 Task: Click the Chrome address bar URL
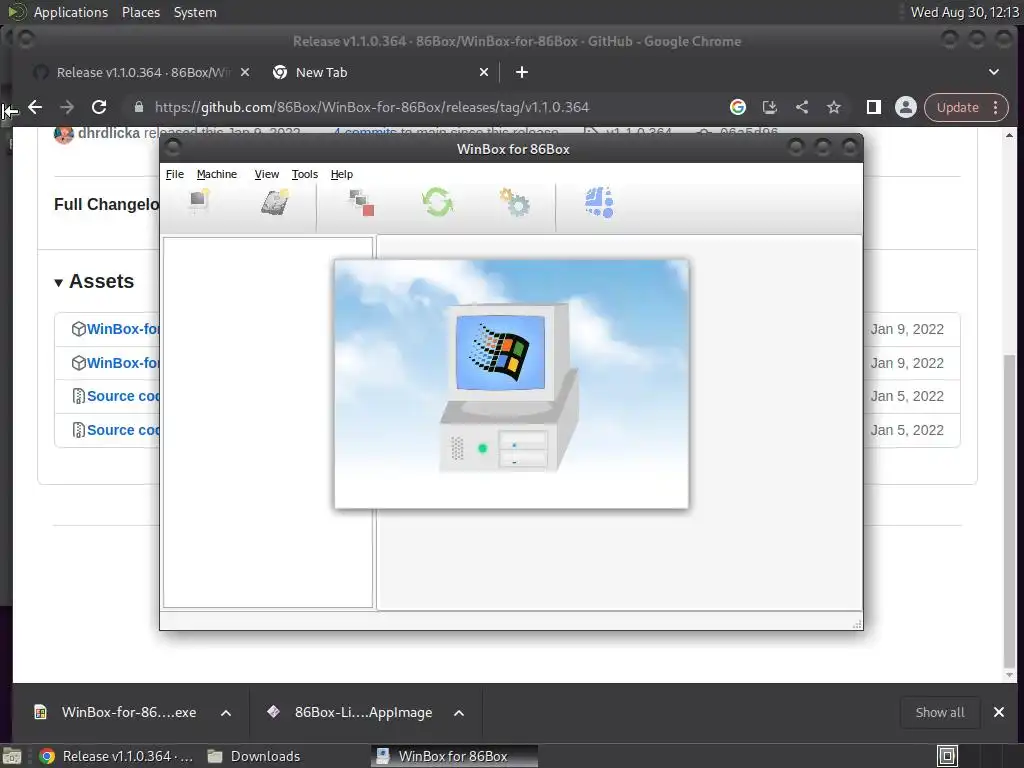tap(372, 107)
